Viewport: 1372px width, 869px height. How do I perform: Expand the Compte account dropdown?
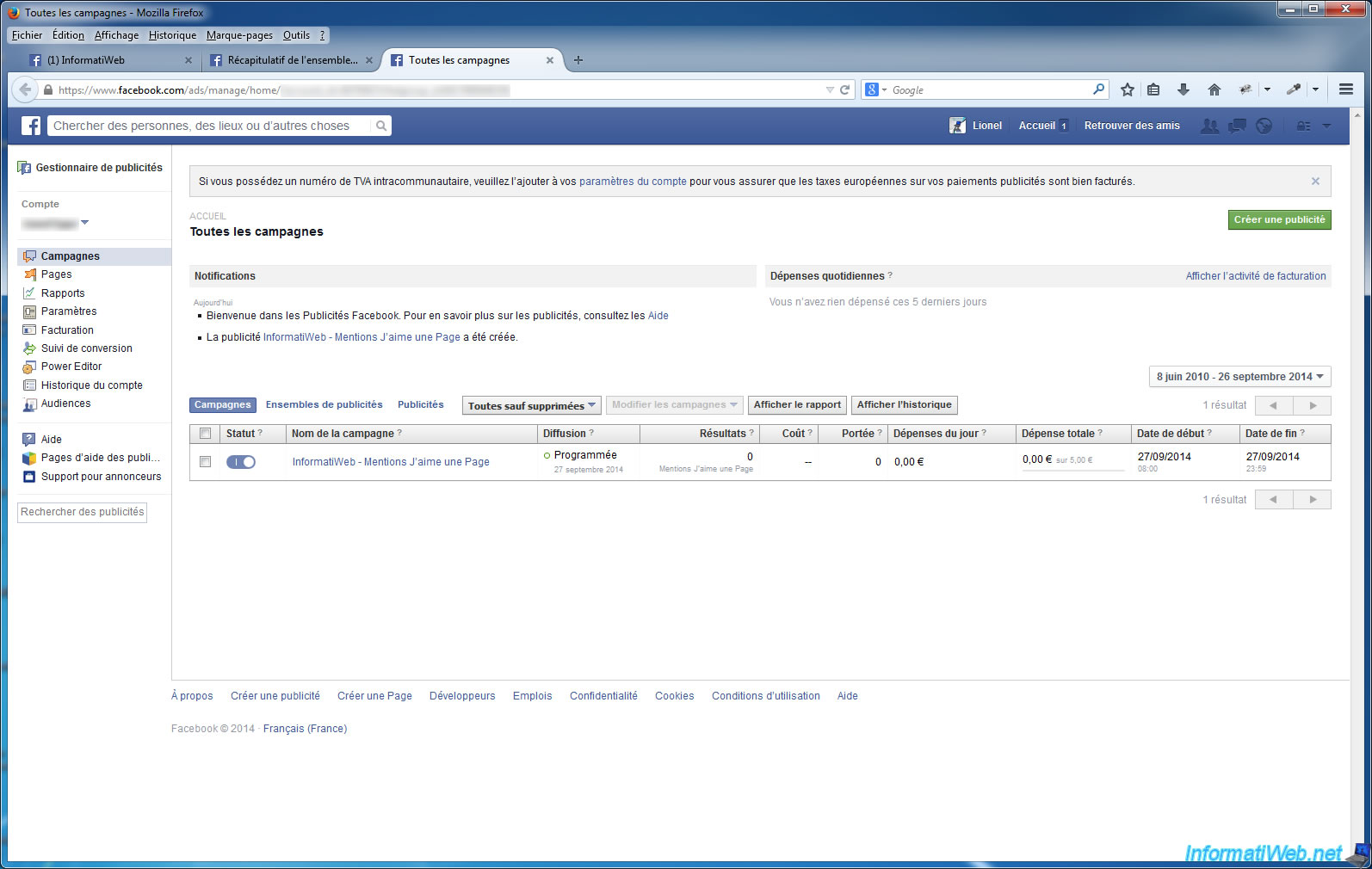[x=84, y=223]
